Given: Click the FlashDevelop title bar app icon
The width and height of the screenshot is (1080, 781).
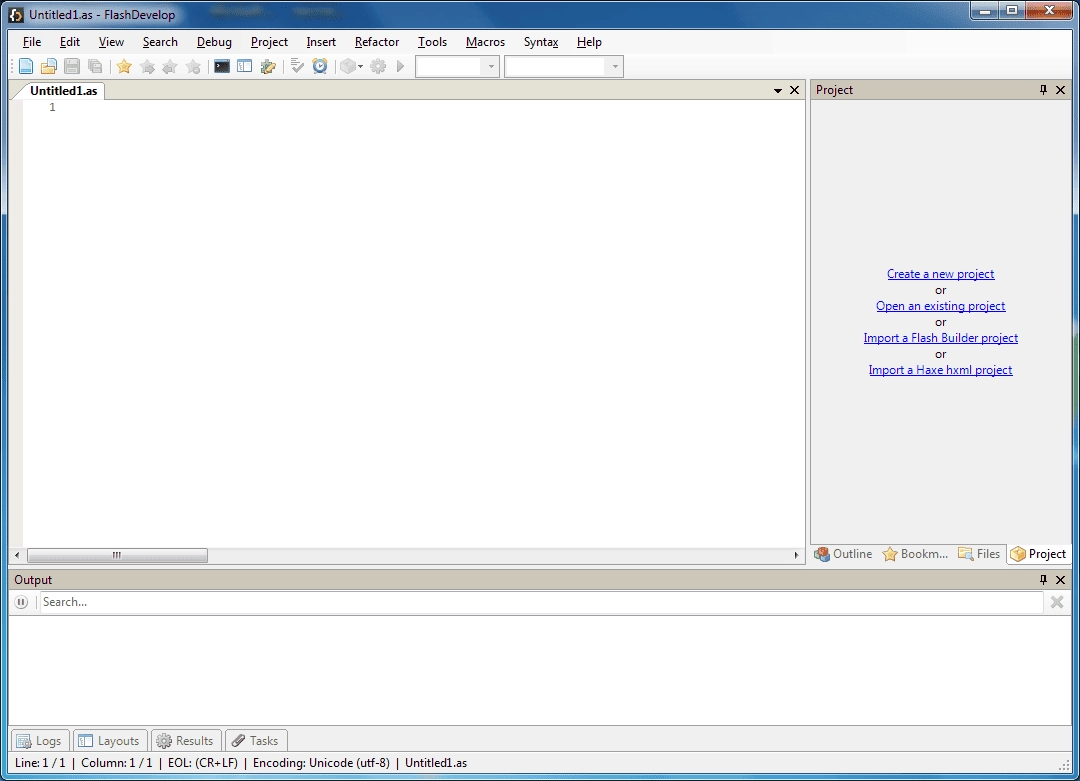Looking at the screenshot, I should point(16,14).
